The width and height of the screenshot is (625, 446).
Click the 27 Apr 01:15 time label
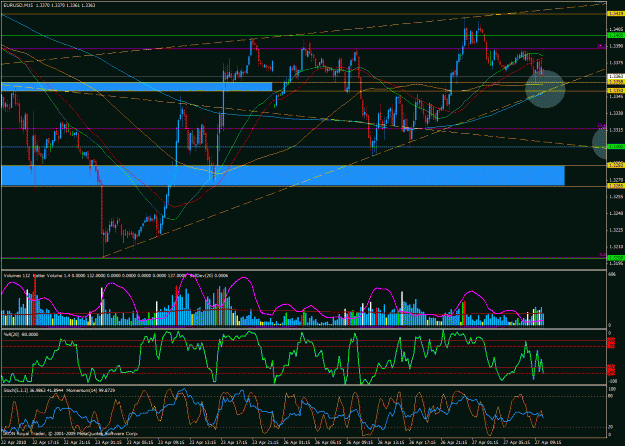tap(483, 442)
